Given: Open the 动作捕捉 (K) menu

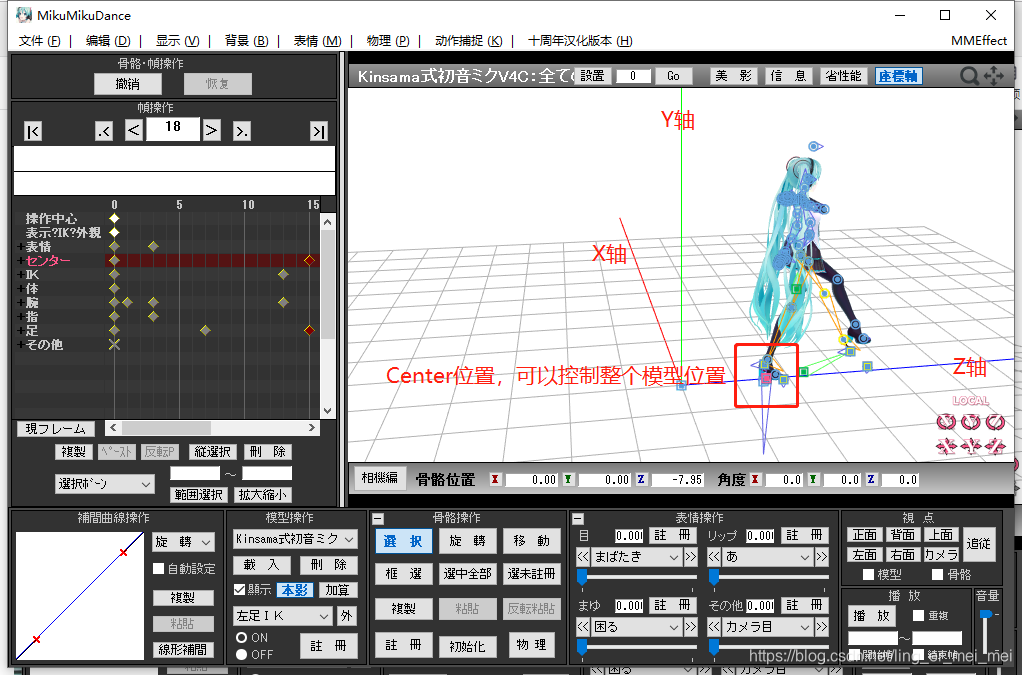Looking at the screenshot, I should 469,40.
